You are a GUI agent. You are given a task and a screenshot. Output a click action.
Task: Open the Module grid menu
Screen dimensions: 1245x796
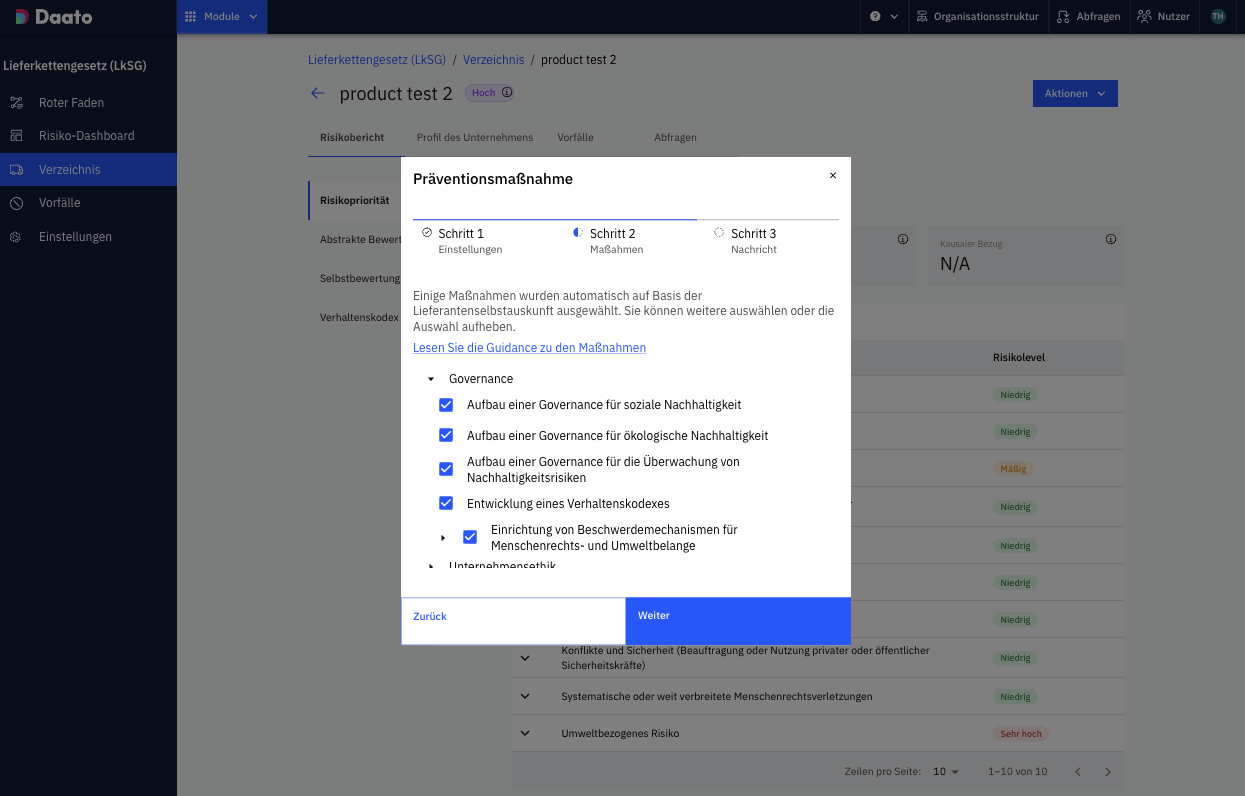tap(222, 16)
